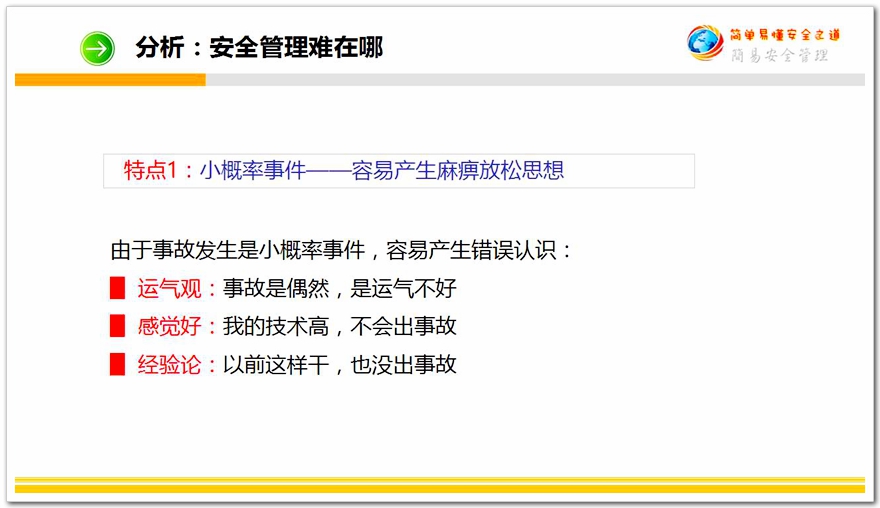
Task: Click the red label 运气观
Action: pos(169,289)
